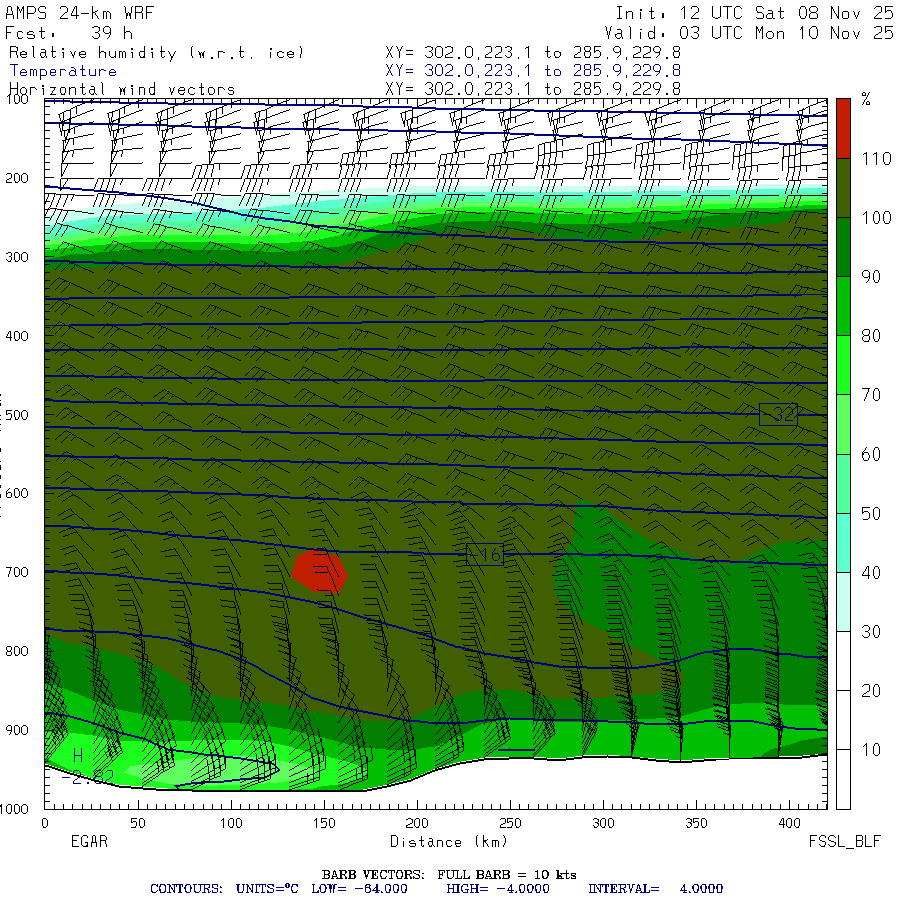Click the 'Distance (km)' axis title
This screenshot has width=900, height=900.
[449, 842]
